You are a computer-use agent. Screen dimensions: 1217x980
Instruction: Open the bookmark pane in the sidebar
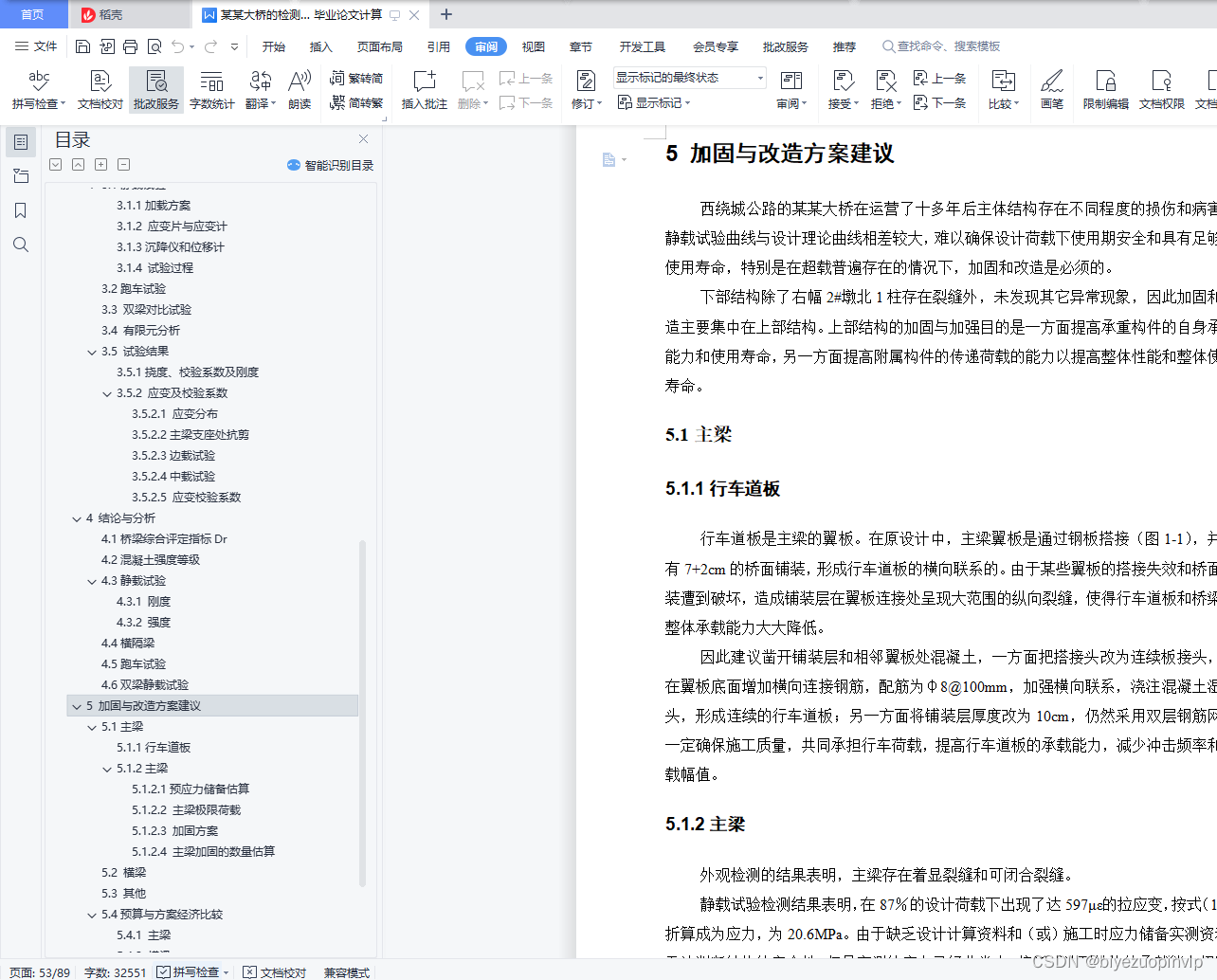pos(21,210)
